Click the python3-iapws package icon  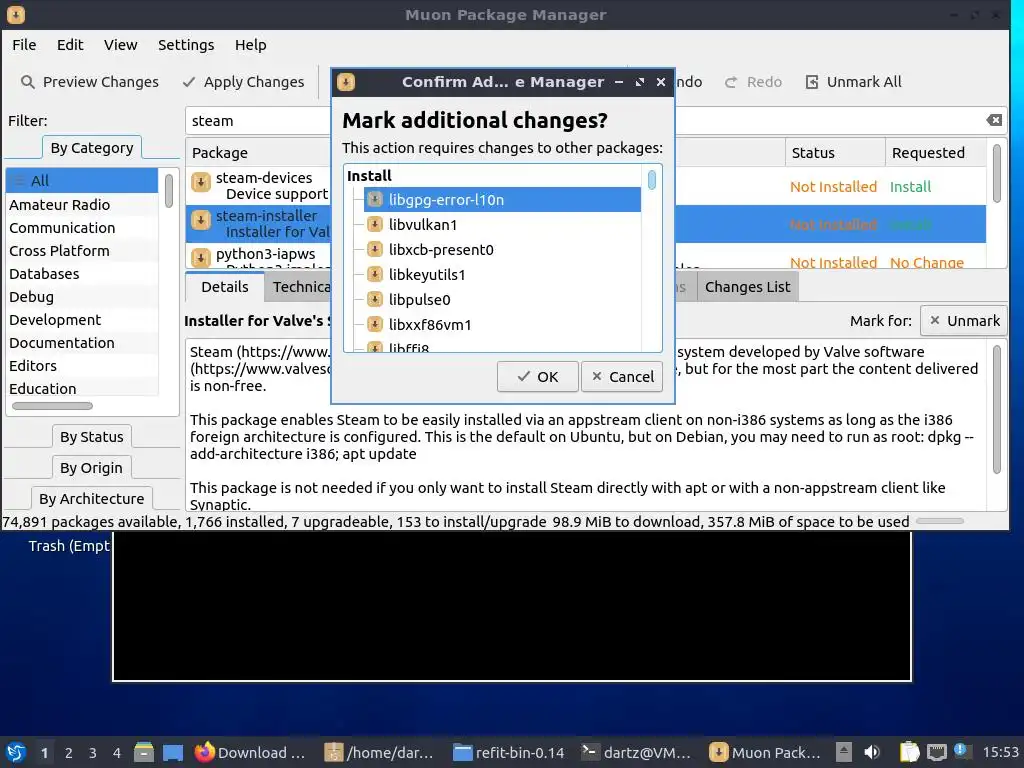point(201,257)
